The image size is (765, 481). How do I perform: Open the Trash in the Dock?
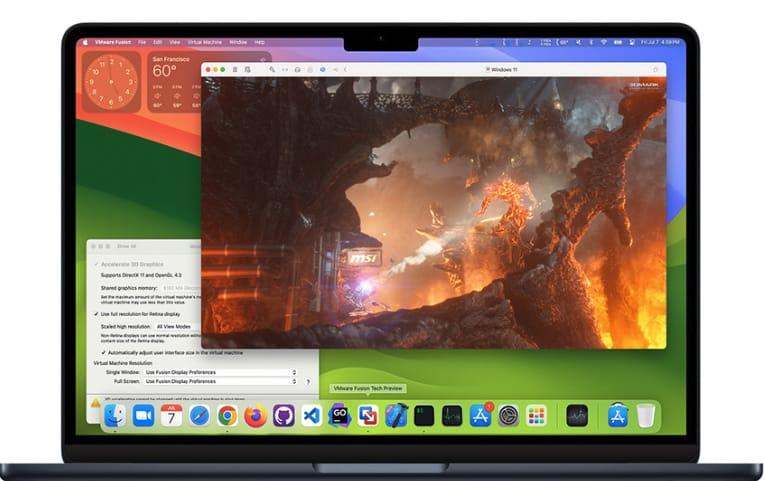coord(645,416)
